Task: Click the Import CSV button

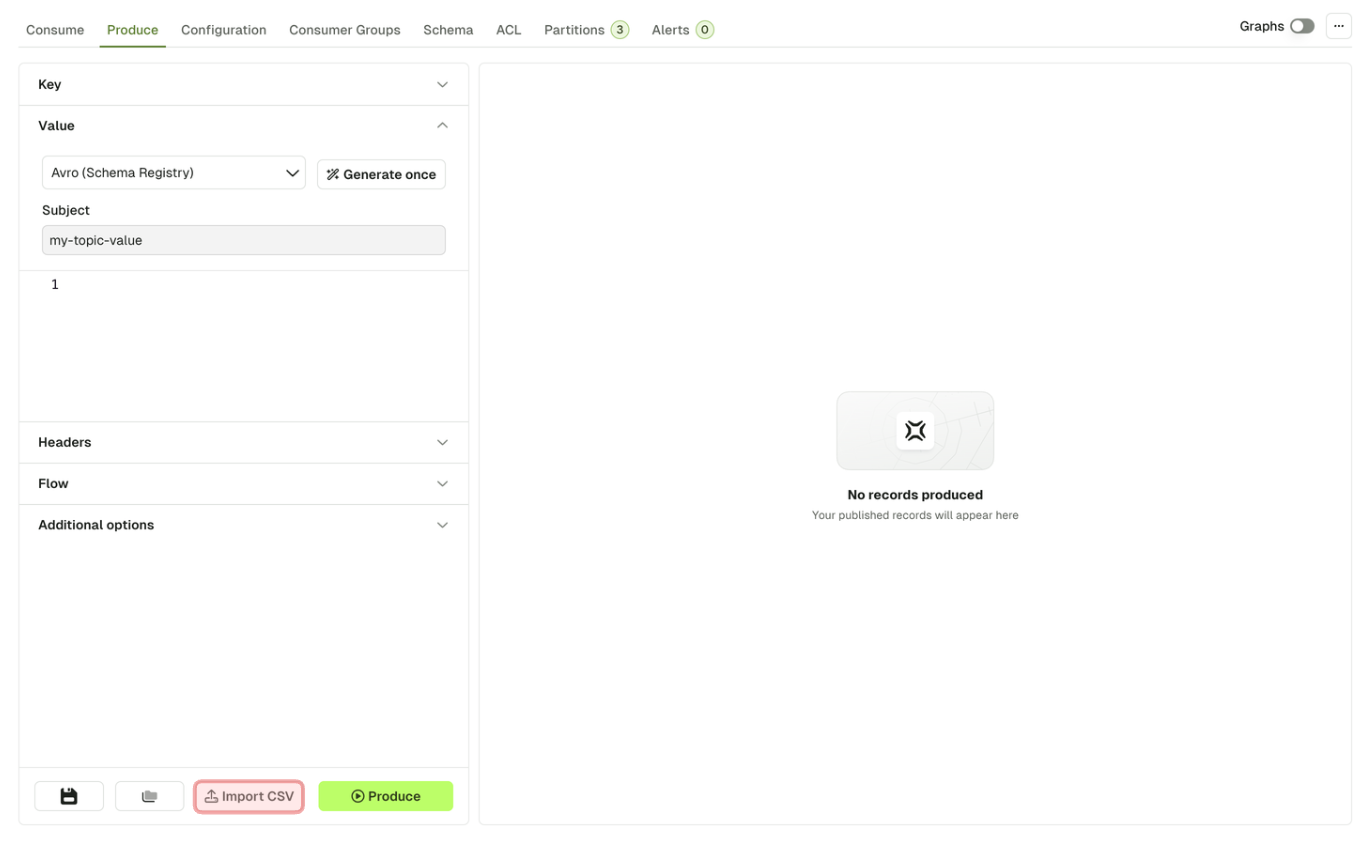Action: coord(249,797)
